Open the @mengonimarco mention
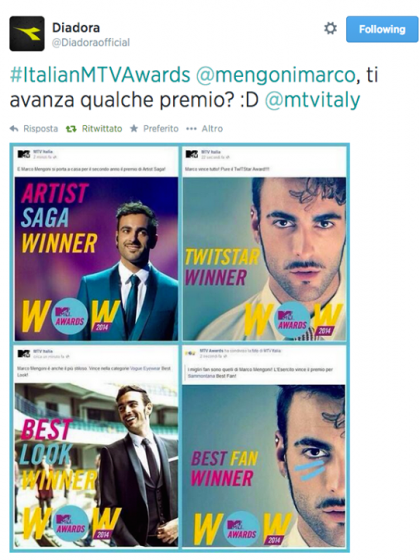This screenshot has width=420, height=560. [275, 75]
